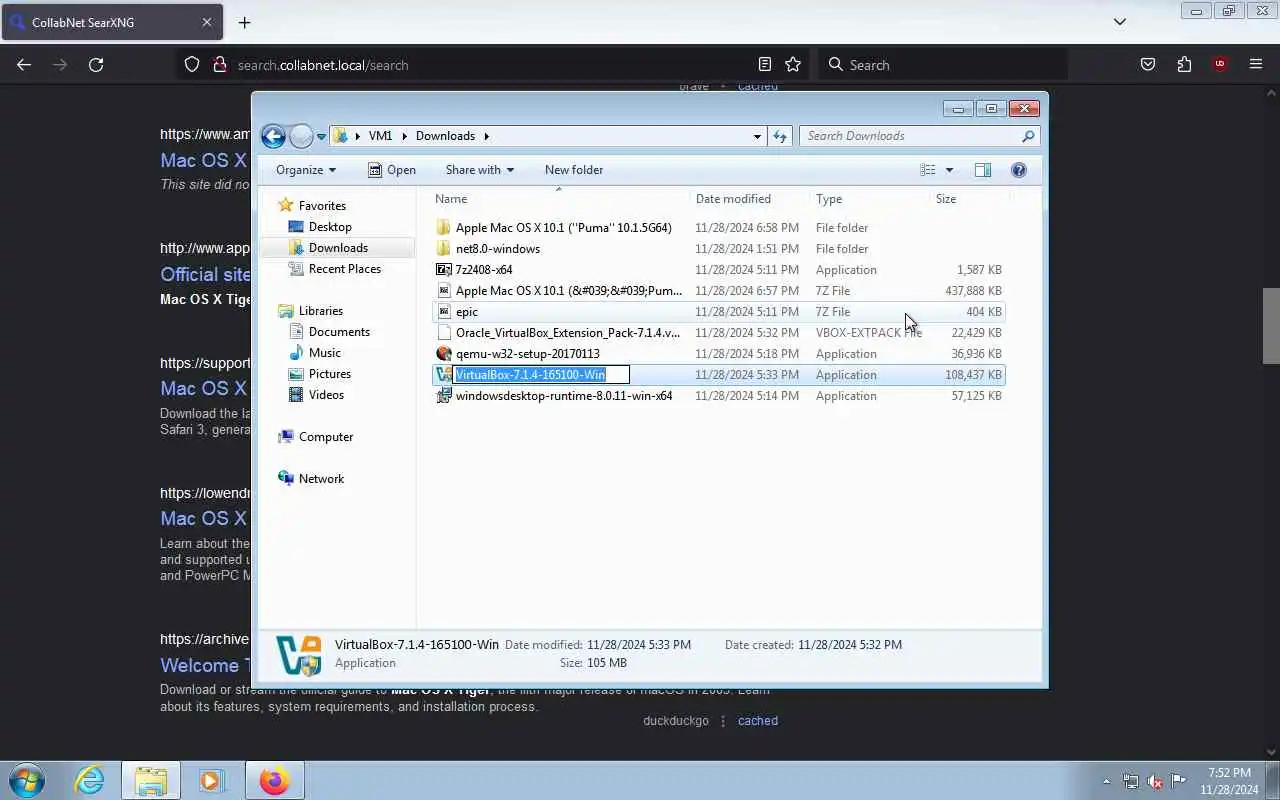Open Firefox hamburger application menu
Image resolution: width=1280 pixels, height=800 pixels.
click(1256, 64)
